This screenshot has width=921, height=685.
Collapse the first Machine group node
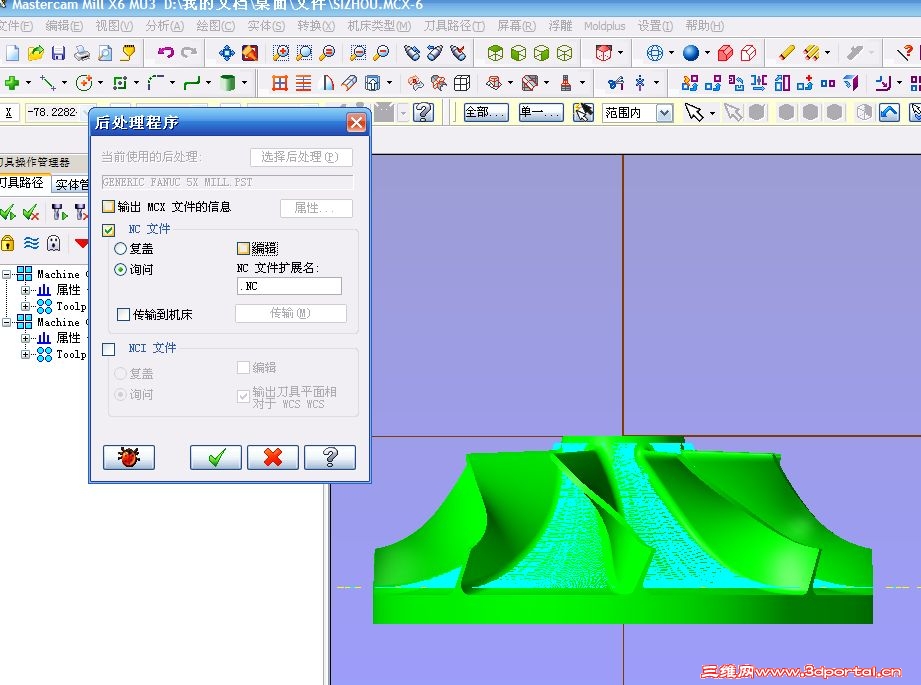(x=6, y=274)
